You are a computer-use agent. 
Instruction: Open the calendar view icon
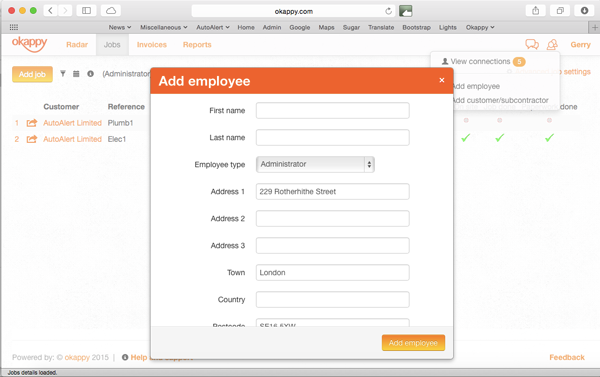click(76, 73)
